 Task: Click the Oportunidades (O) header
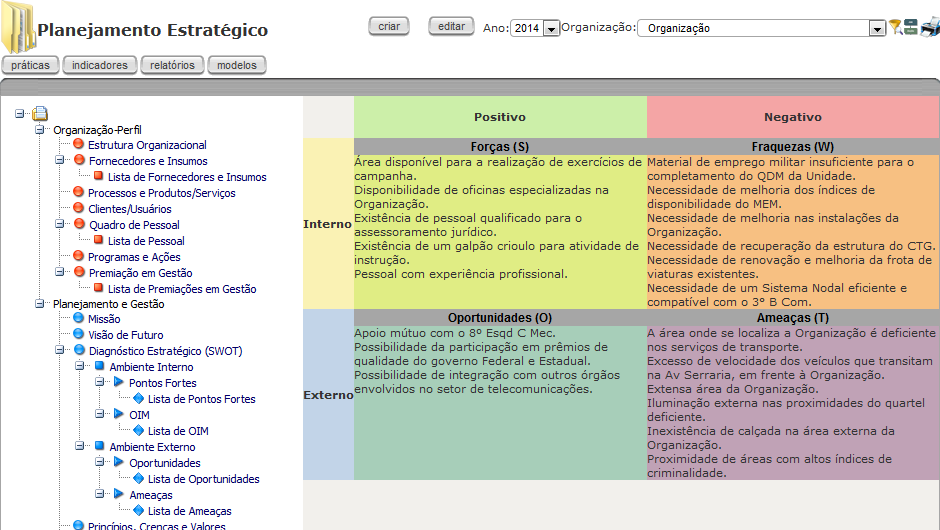click(500, 317)
